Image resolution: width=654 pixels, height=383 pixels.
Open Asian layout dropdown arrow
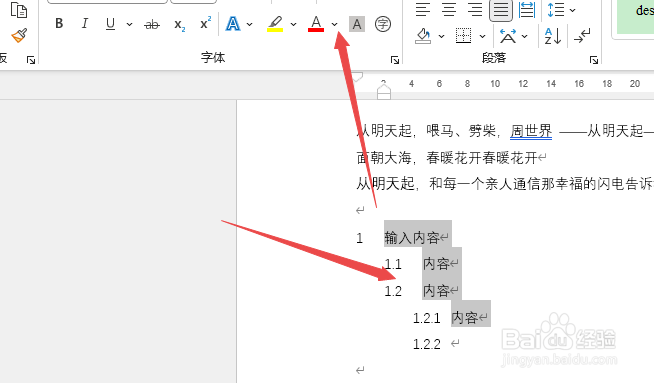pyautogui.click(x=525, y=37)
